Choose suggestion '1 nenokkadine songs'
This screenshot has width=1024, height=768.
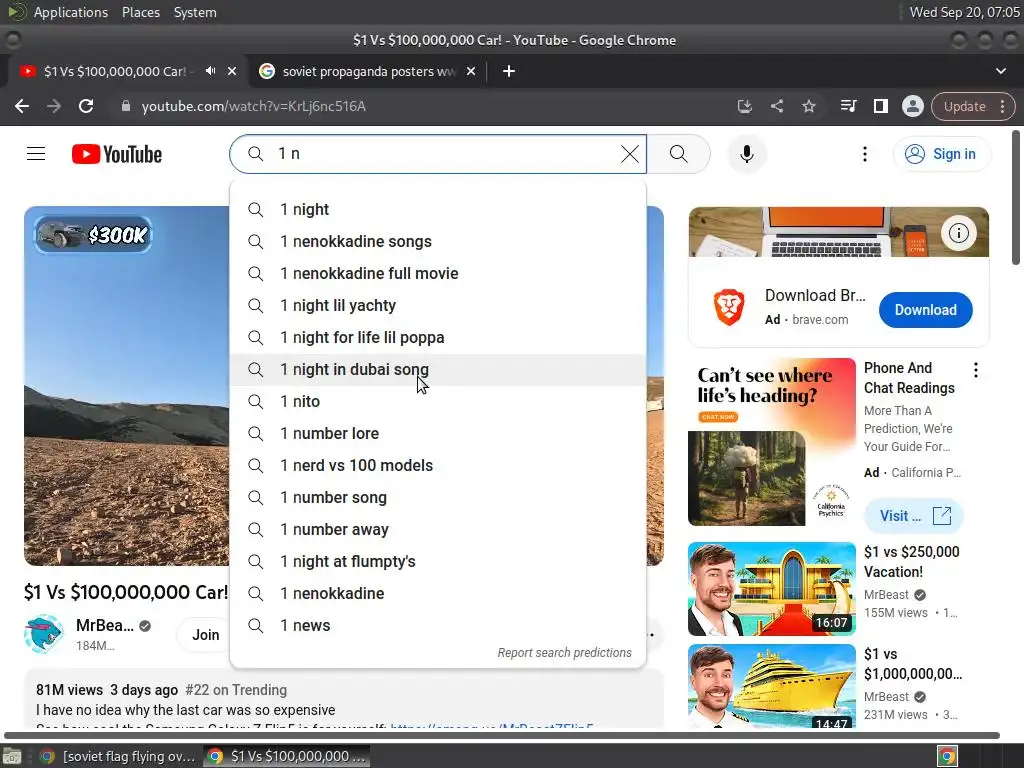438,242
